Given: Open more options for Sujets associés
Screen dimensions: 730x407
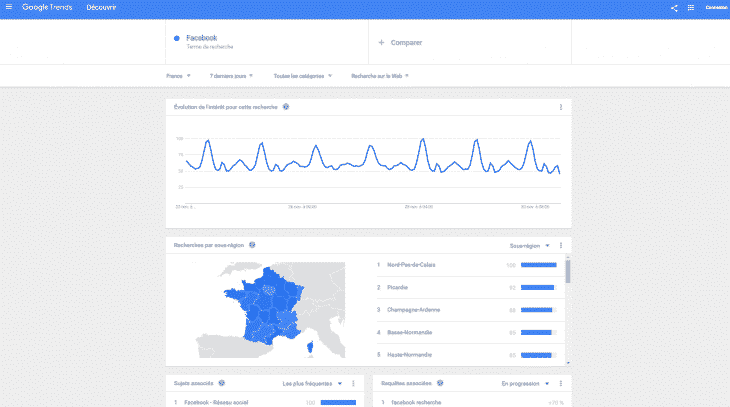Looking at the screenshot, I should 353,384.
